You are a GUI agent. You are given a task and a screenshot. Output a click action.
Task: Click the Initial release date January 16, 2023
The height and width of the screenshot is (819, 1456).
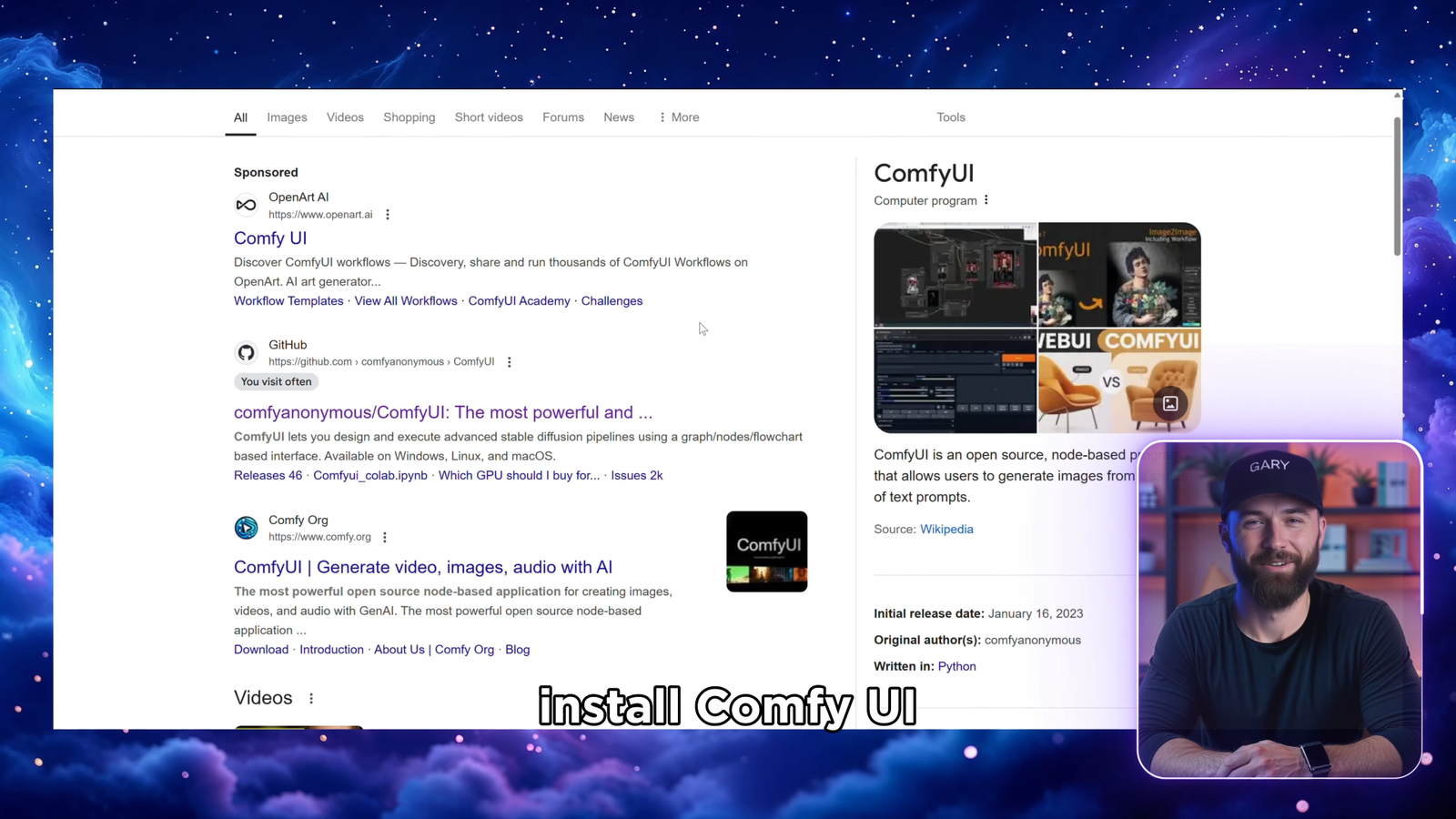pos(978,614)
